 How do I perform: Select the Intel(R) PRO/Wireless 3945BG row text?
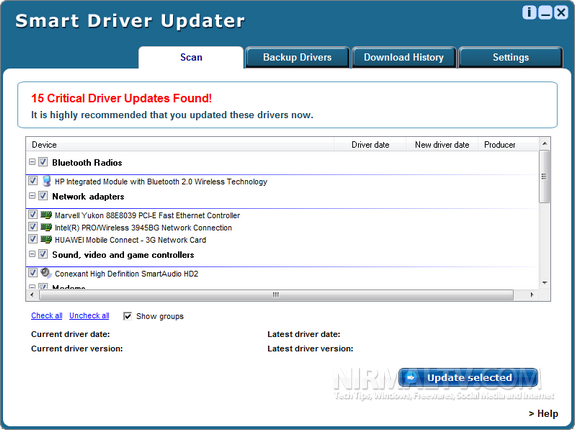[143, 228]
